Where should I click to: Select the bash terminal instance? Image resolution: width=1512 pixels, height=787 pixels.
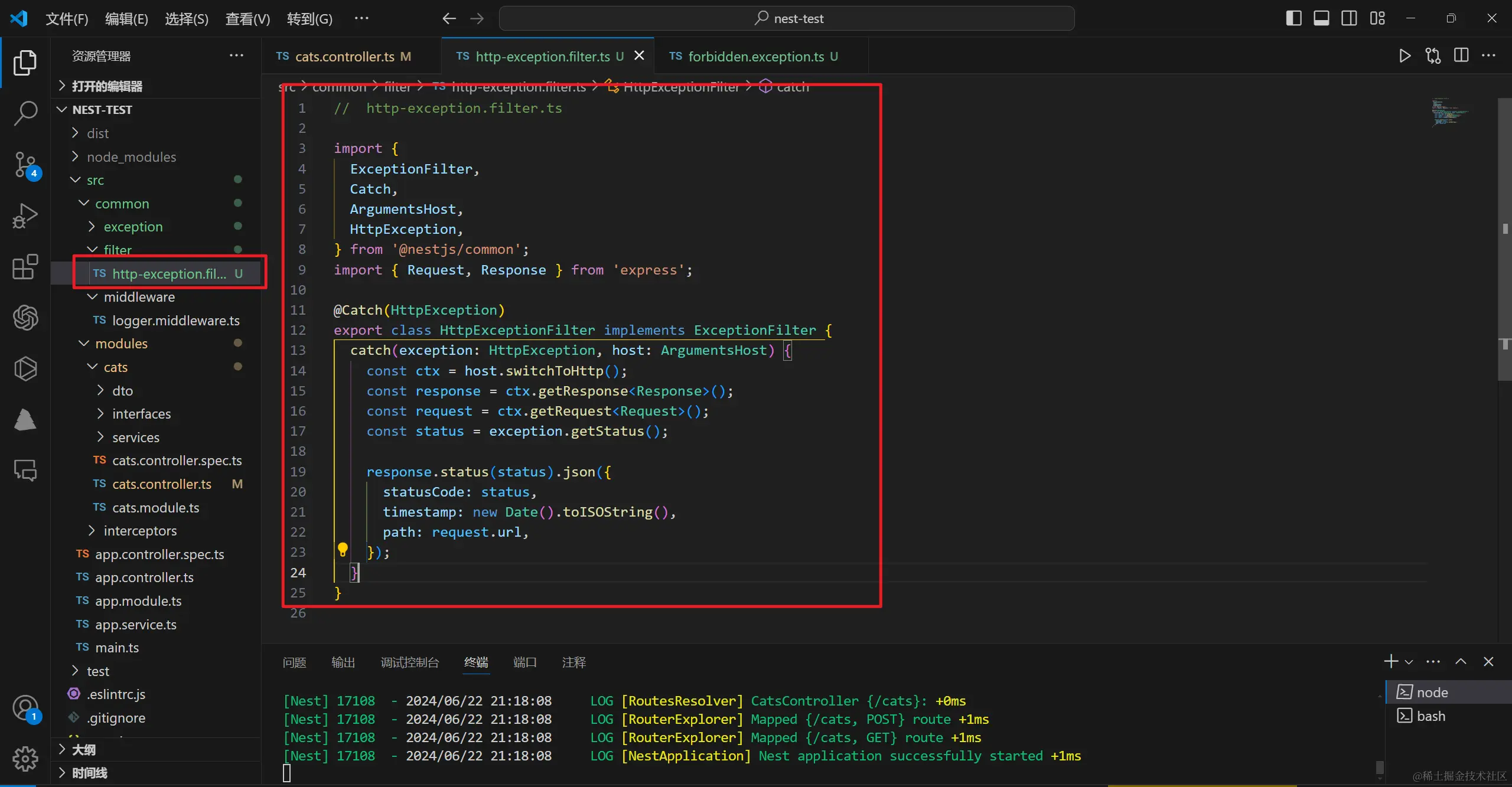1448,716
